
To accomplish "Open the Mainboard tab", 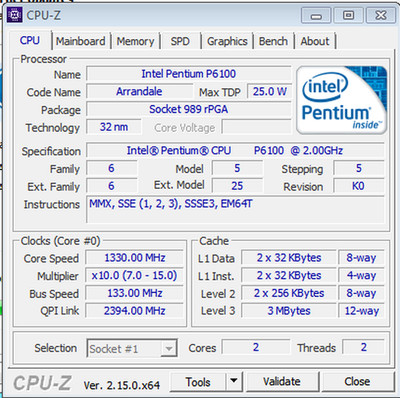I will (x=81, y=41).
